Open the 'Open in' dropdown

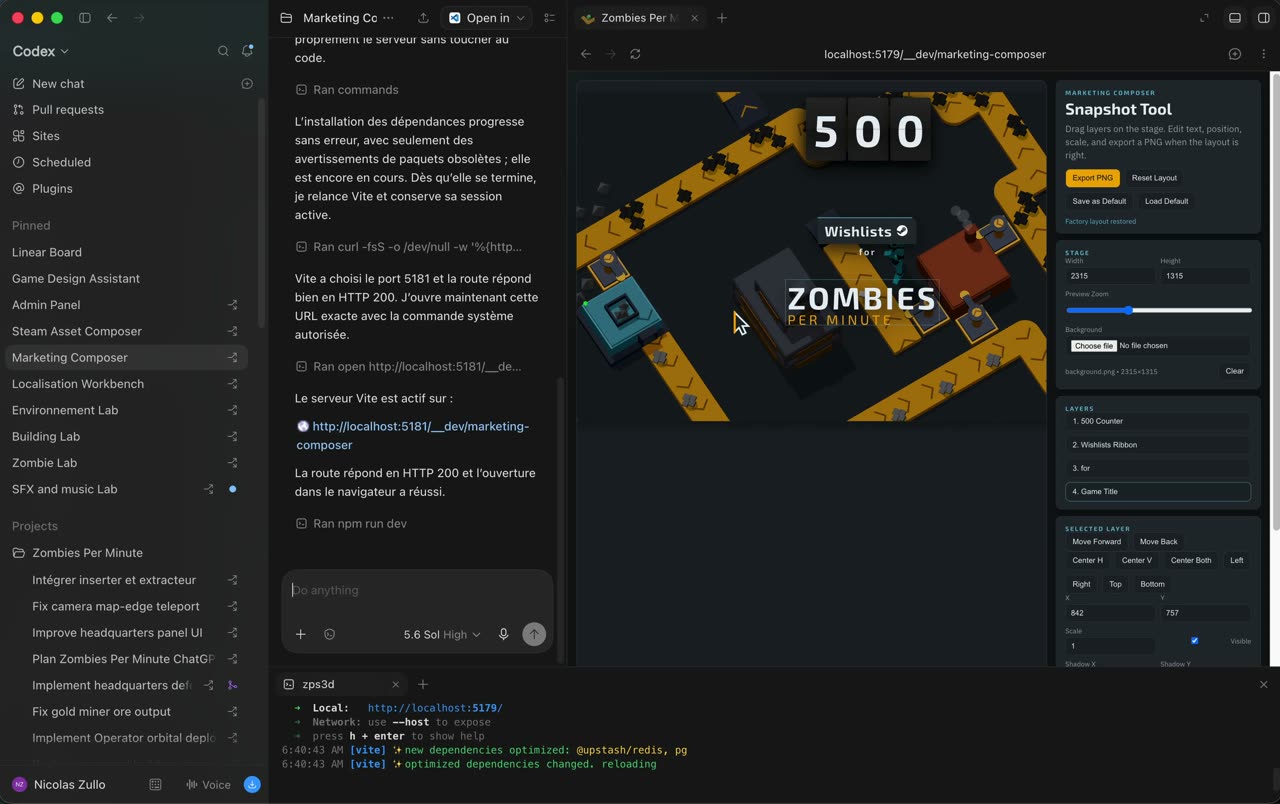[x=487, y=18]
